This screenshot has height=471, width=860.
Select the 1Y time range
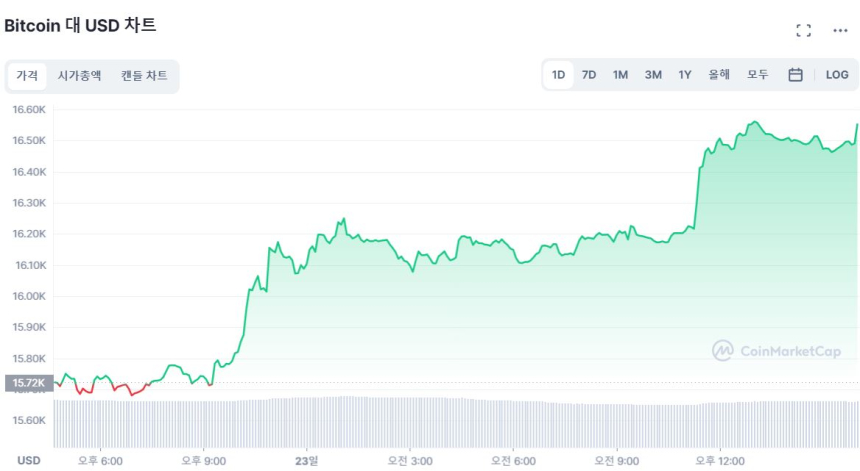point(685,75)
